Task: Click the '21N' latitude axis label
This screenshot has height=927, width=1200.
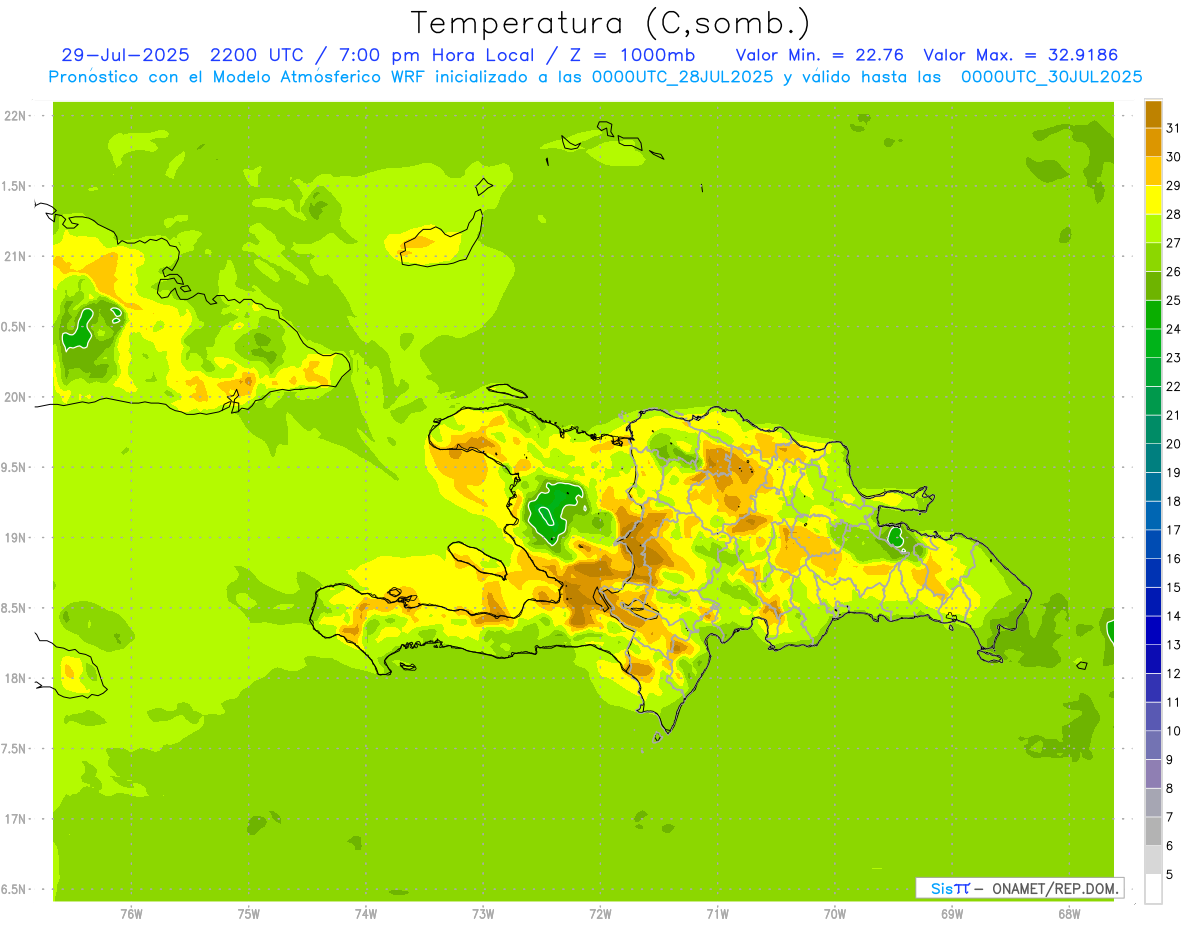Action: (x=14, y=256)
